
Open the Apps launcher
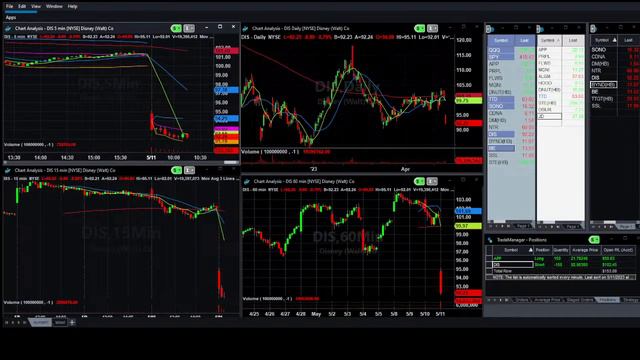[11, 18]
